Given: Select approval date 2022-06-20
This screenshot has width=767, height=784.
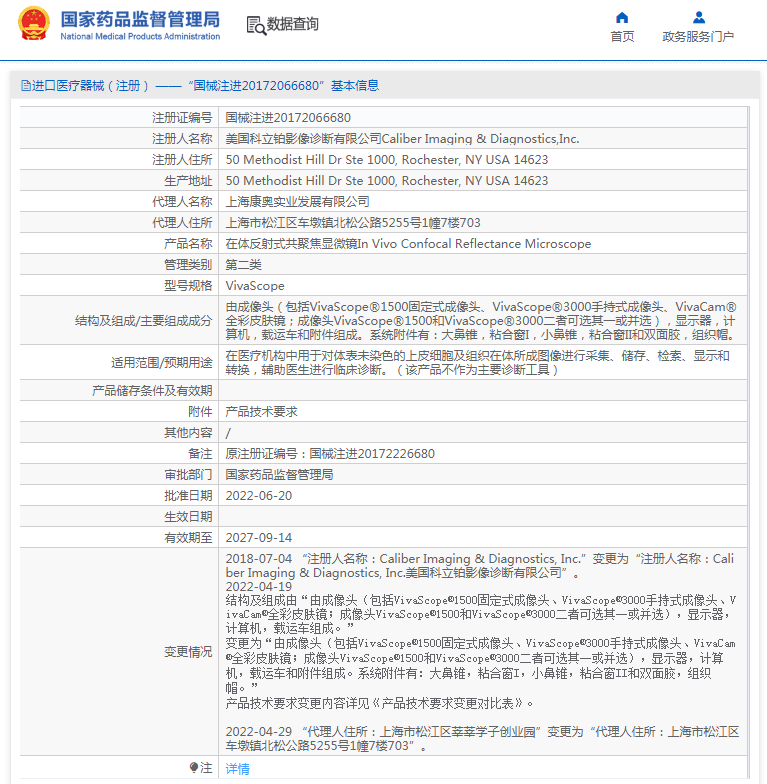Looking at the screenshot, I should (x=258, y=496).
